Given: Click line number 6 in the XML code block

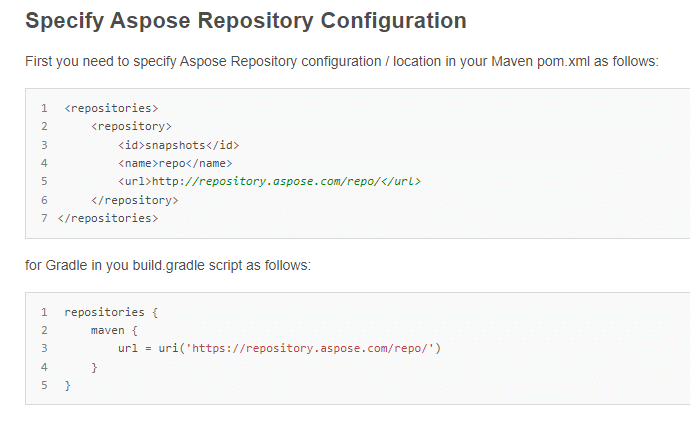Looking at the screenshot, I should tap(45, 200).
